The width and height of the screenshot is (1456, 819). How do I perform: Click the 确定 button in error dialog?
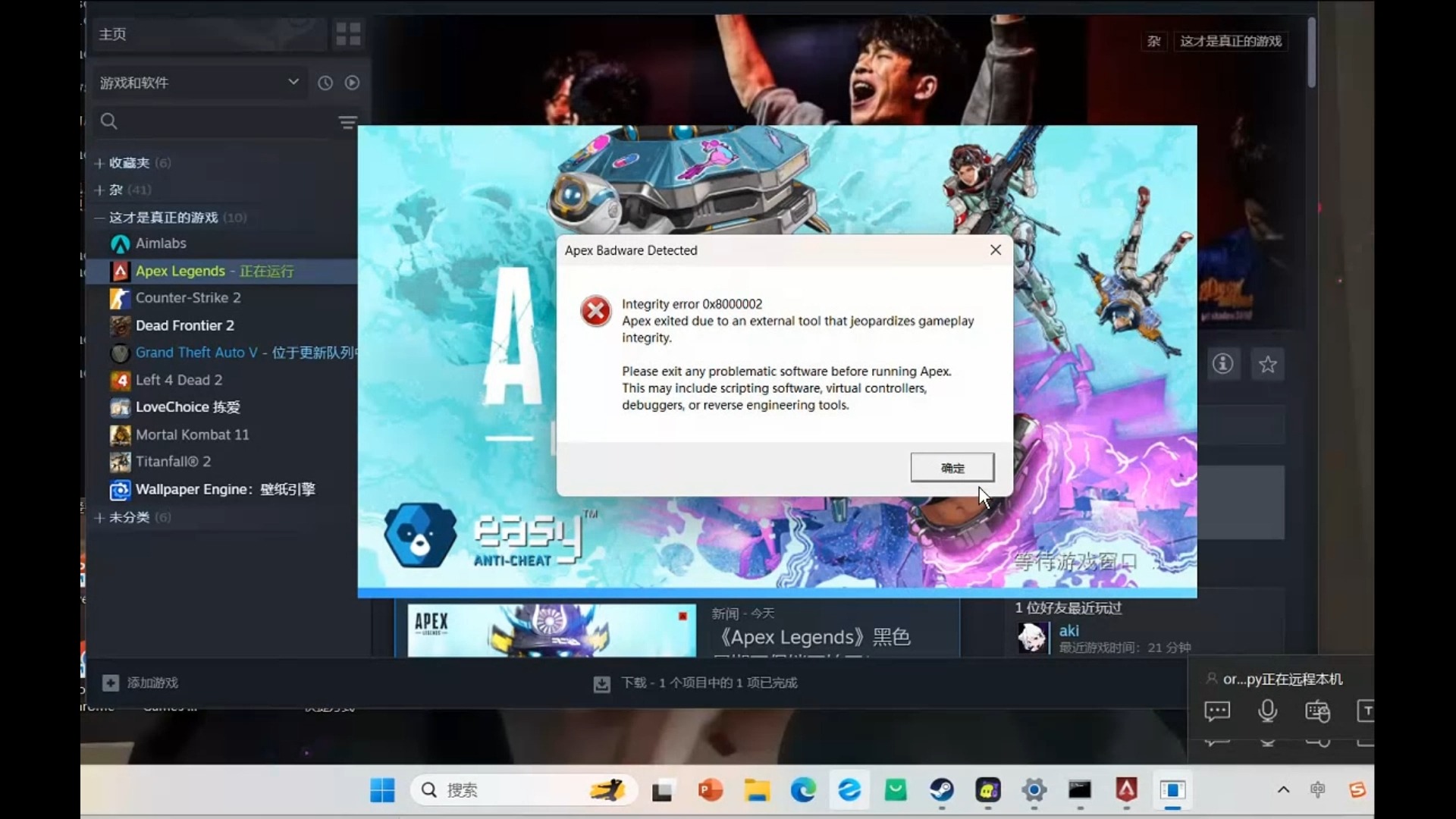[952, 468]
